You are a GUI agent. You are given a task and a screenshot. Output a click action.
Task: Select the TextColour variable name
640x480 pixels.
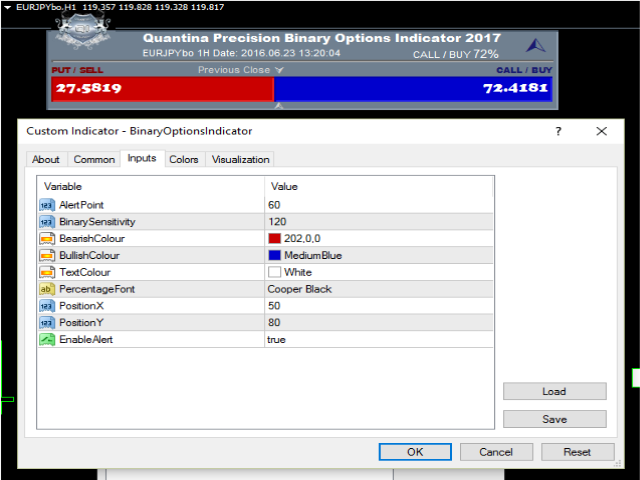(85, 272)
